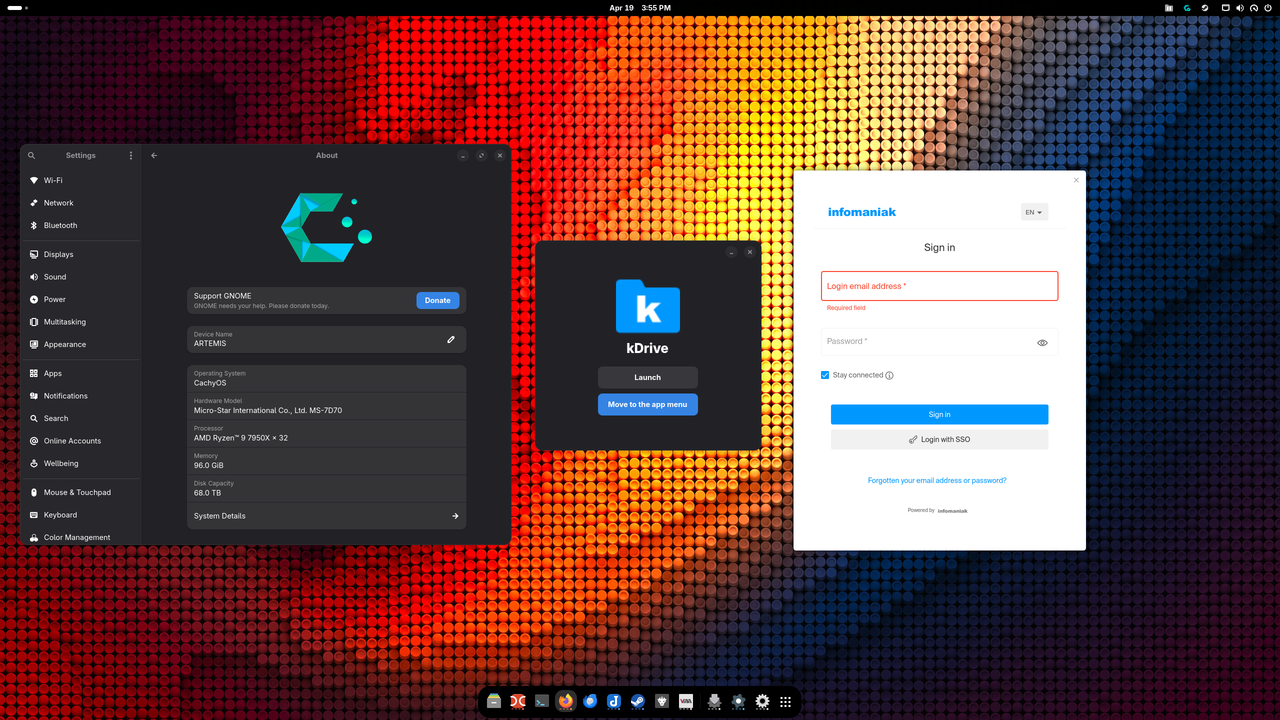Select Apps in the Settings sidebar
This screenshot has width=1280, height=720.
[x=80, y=374]
